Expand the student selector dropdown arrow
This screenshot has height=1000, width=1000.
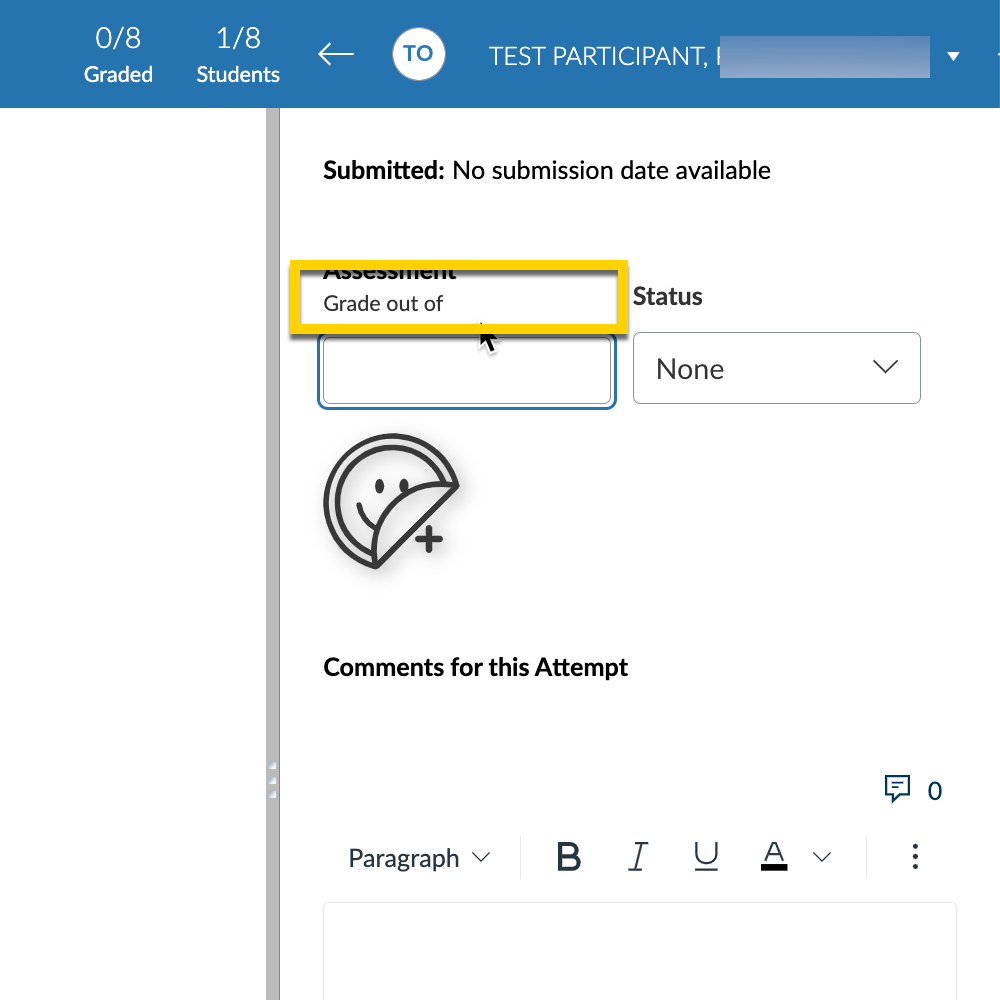953,56
